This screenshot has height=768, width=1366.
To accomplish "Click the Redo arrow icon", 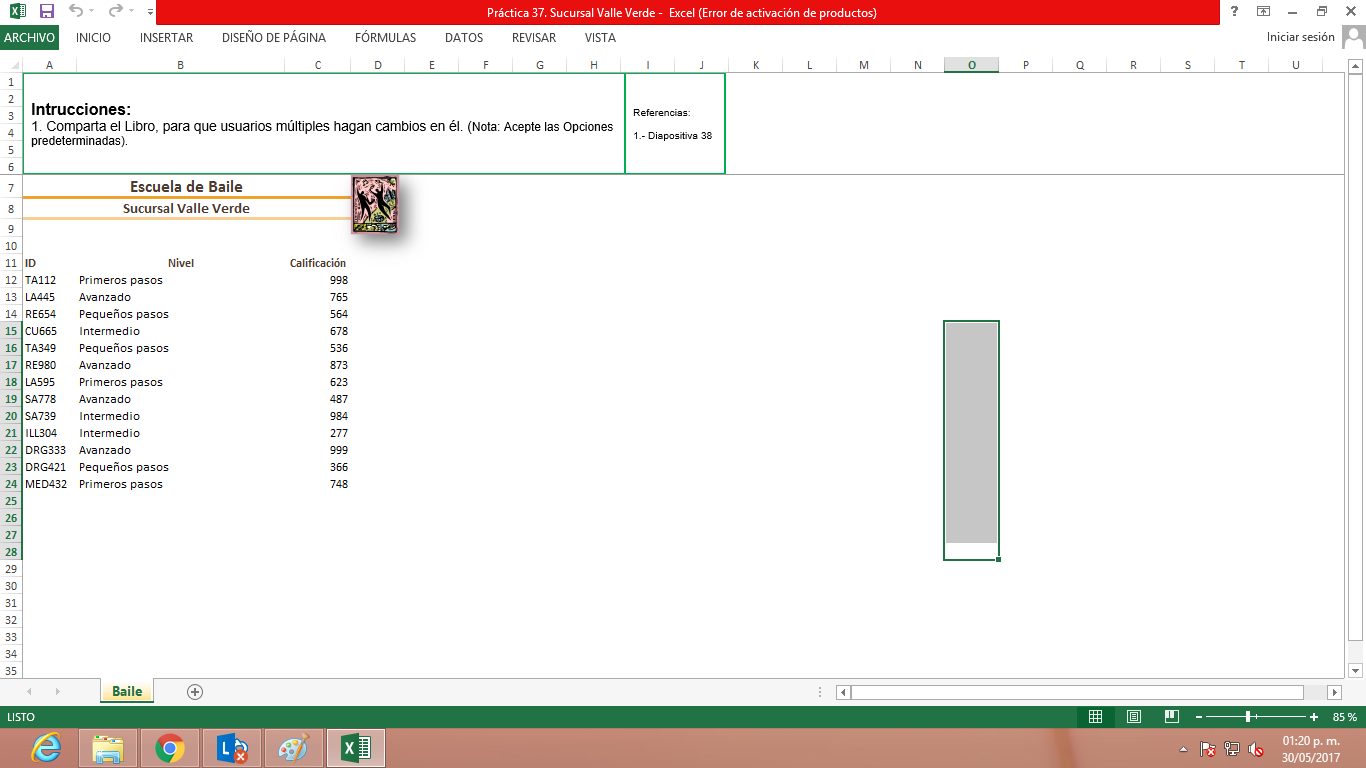I will (114, 12).
